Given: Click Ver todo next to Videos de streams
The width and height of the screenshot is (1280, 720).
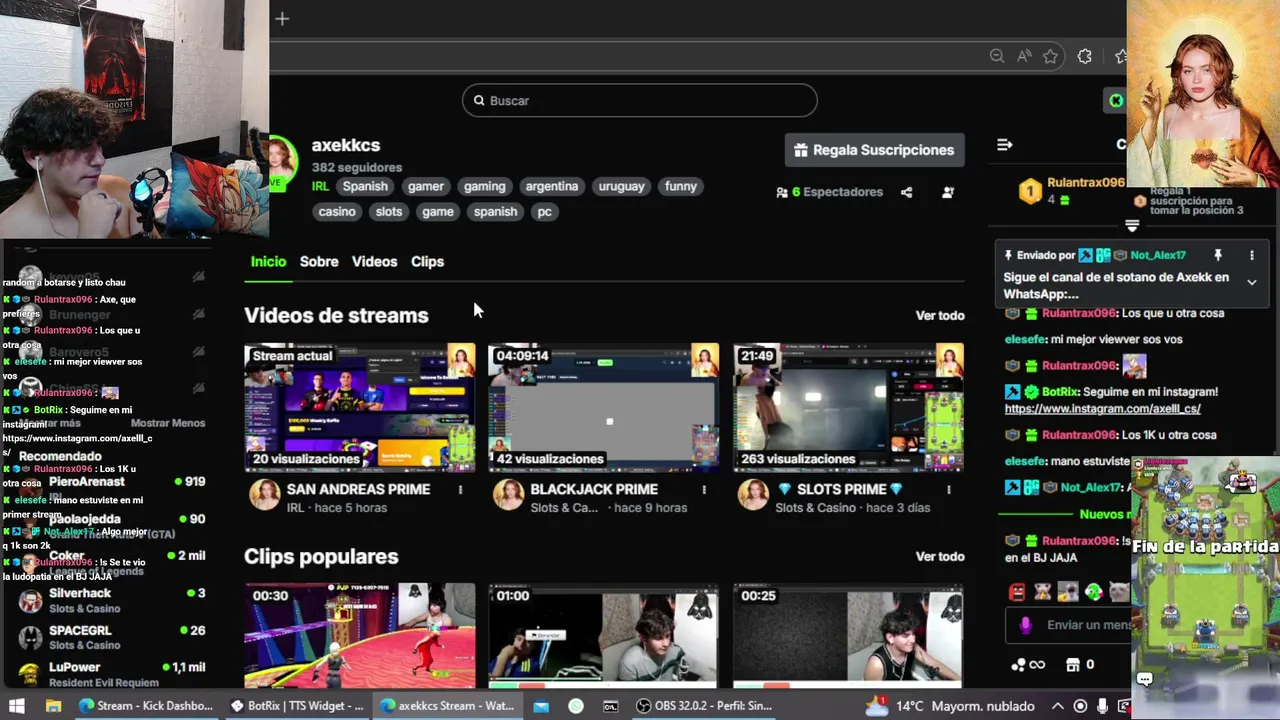Looking at the screenshot, I should 940,315.
